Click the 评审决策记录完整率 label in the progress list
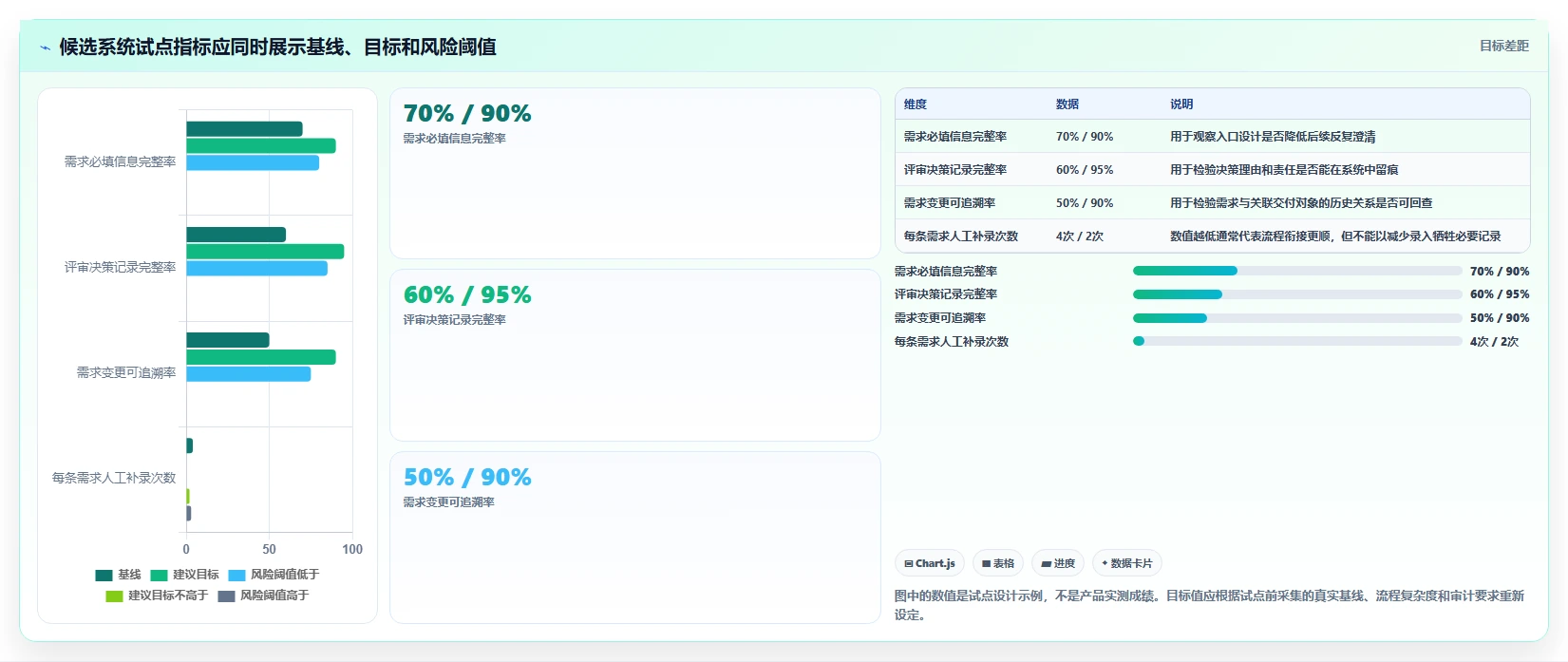Viewport: 1568px width, 662px height. 946,294
